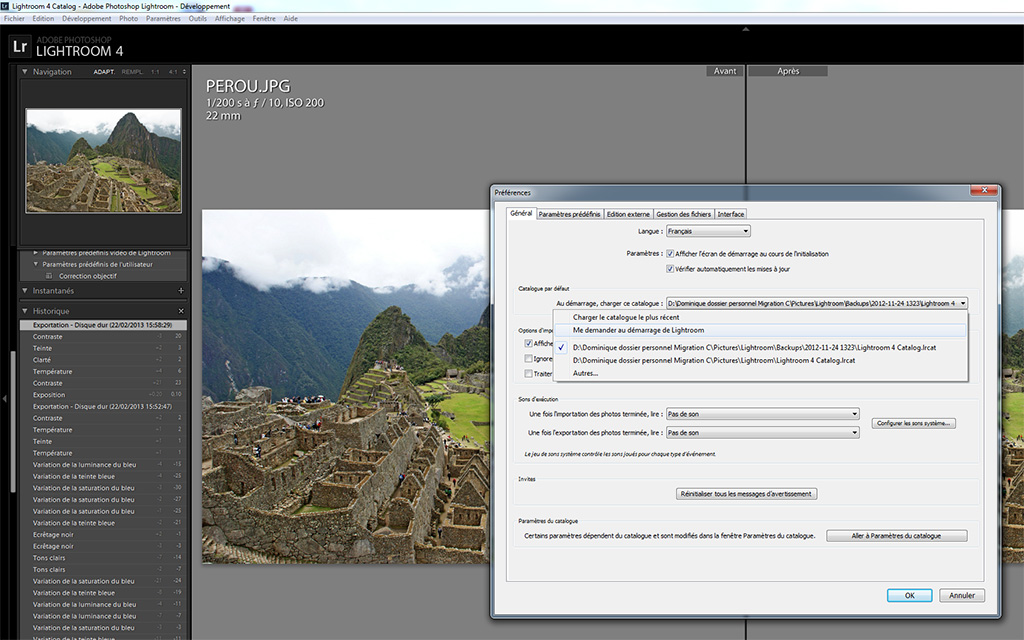Viewport: 1024px width, 640px height.
Task: Switch to Paramètres prédéfinis tab
Action: click(x=569, y=214)
